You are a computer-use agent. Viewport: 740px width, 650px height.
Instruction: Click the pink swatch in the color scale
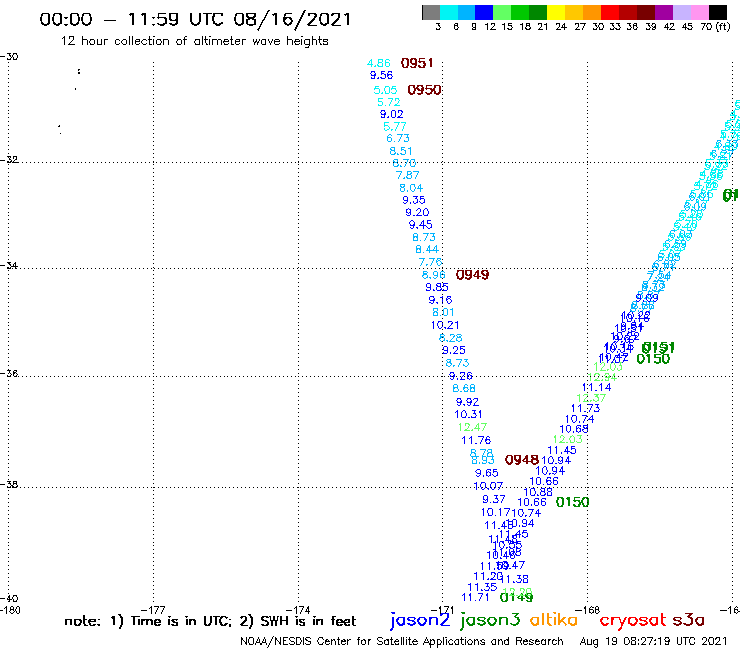(x=700, y=12)
